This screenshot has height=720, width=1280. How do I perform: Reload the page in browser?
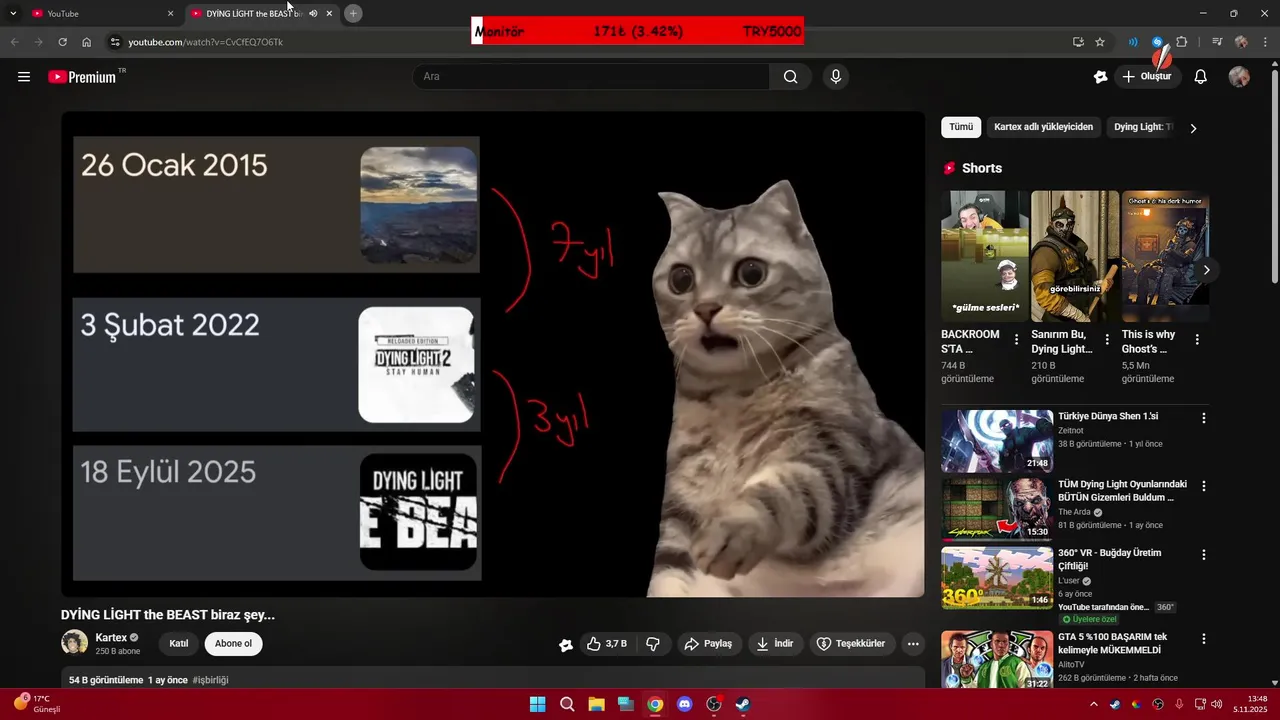tap(62, 42)
